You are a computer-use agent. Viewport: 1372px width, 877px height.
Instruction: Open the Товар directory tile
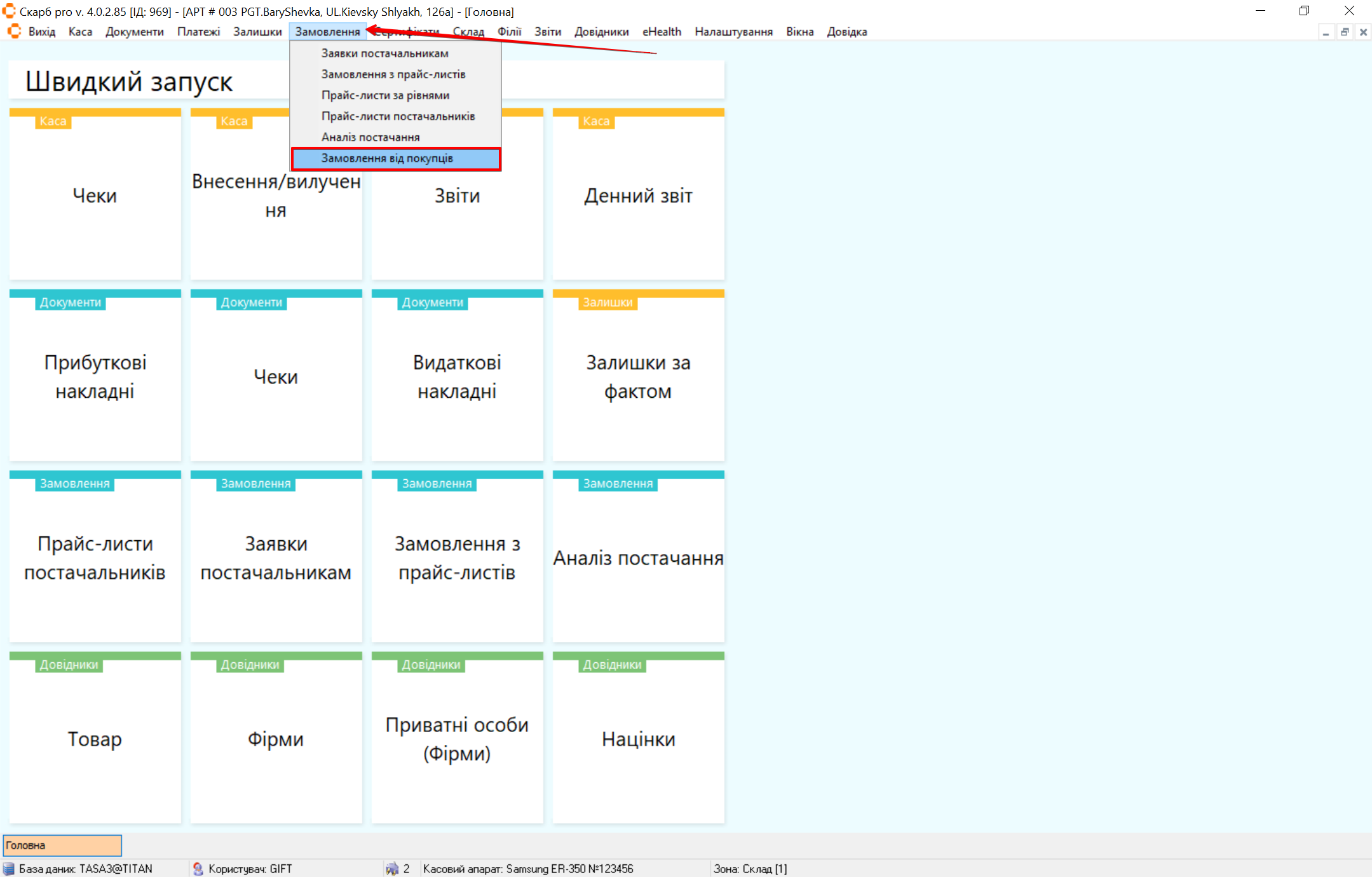[95, 739]
